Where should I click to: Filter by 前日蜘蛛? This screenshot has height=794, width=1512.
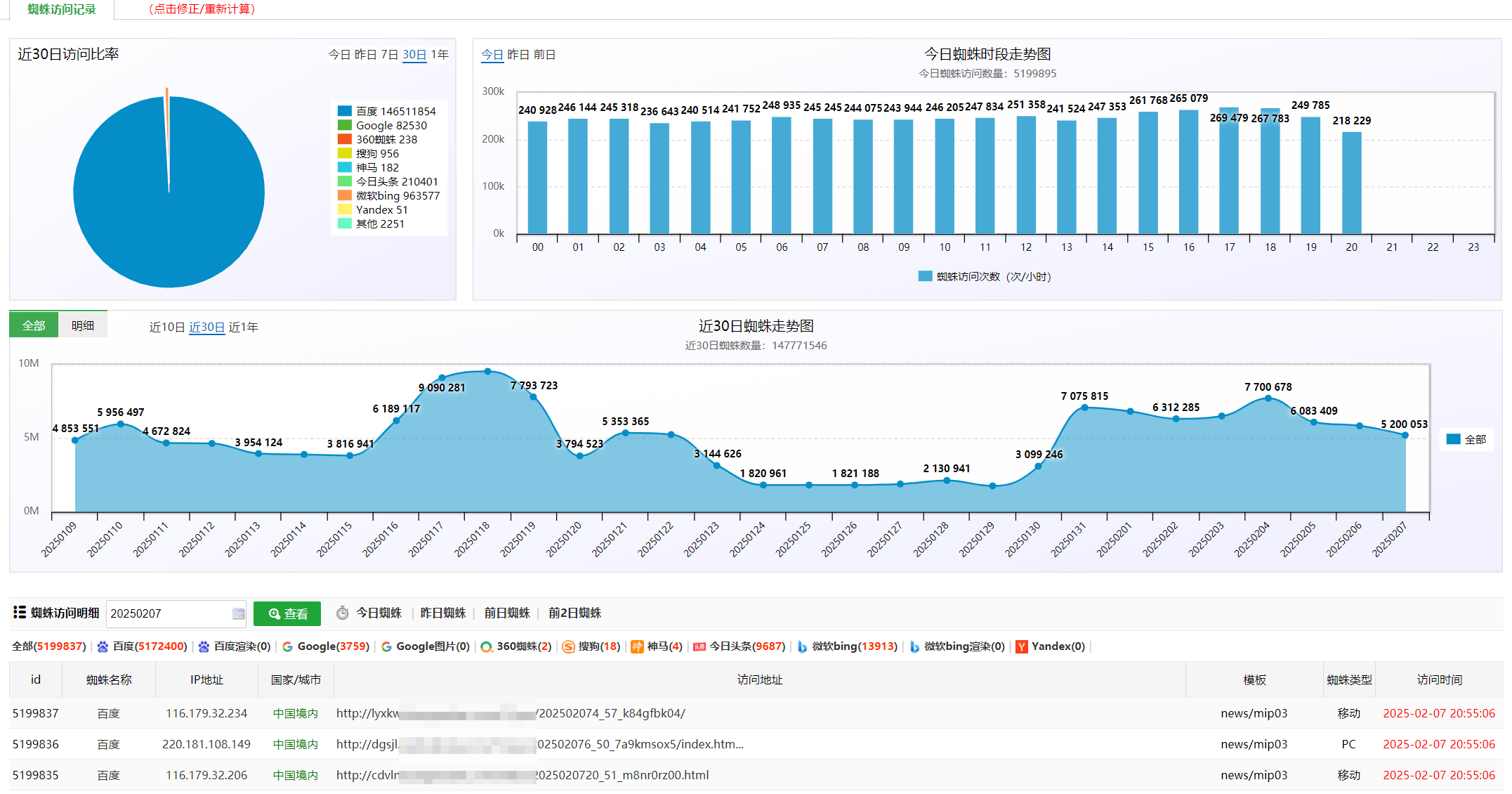(507, 613)
